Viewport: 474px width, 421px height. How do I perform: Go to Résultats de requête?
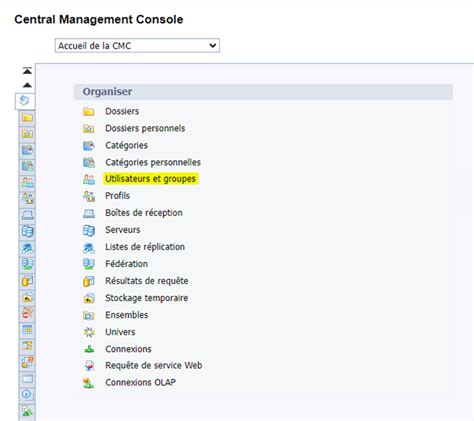[x=147, y=281]
